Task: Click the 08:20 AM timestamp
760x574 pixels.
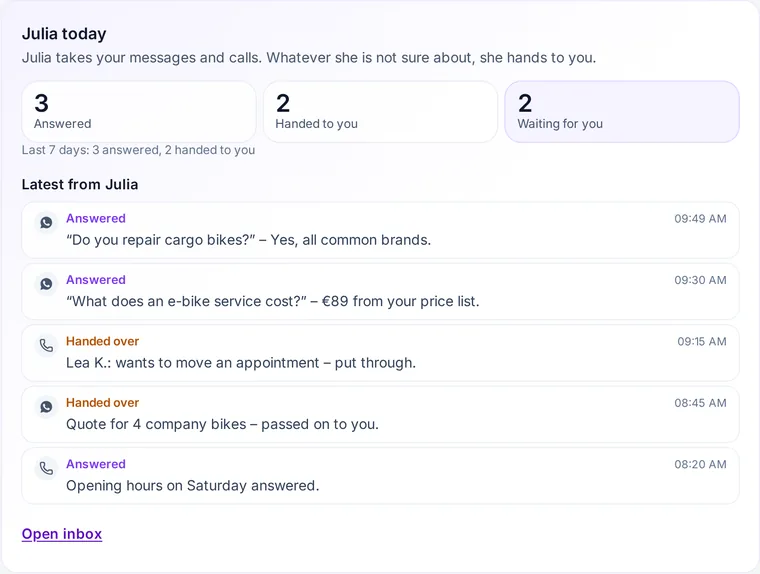Action: [700, 464]
